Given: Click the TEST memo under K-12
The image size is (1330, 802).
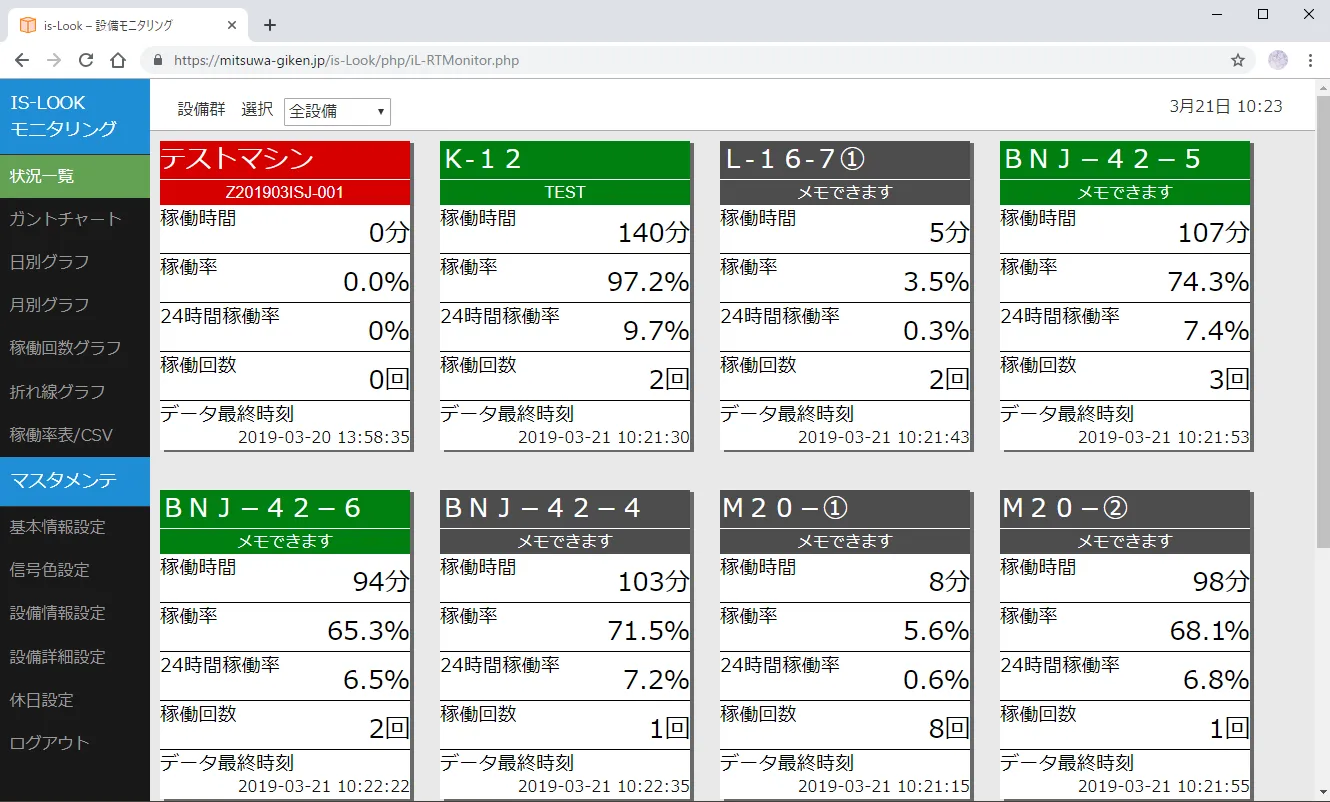Looking at the screenshot, I should (565, 192).
